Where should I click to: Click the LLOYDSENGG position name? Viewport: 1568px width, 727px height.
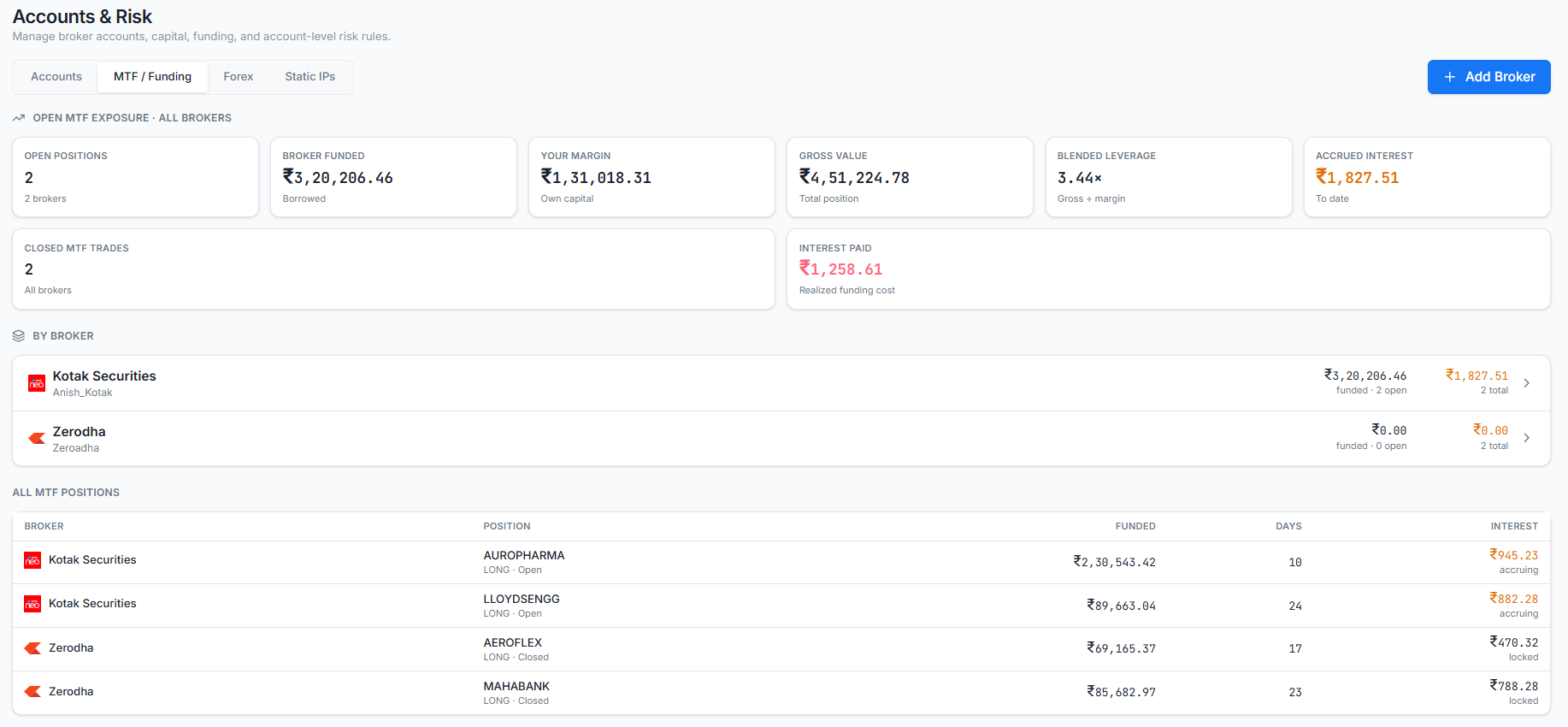pos(522,600)
